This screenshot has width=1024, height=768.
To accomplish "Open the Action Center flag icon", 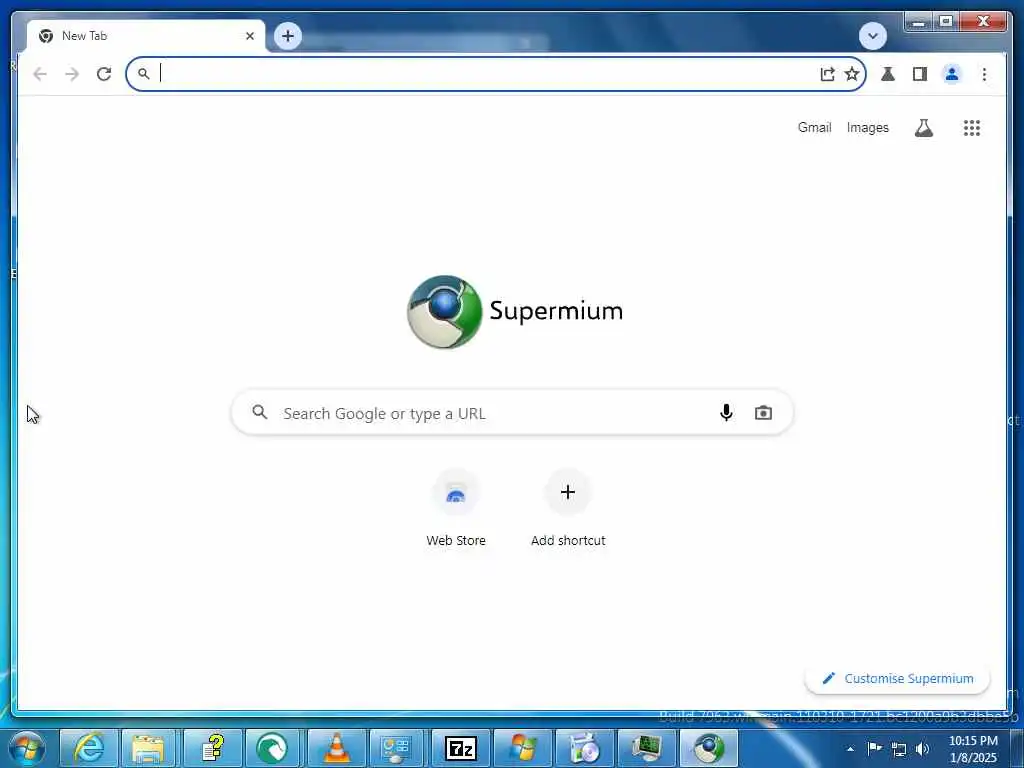I will 874,749.
